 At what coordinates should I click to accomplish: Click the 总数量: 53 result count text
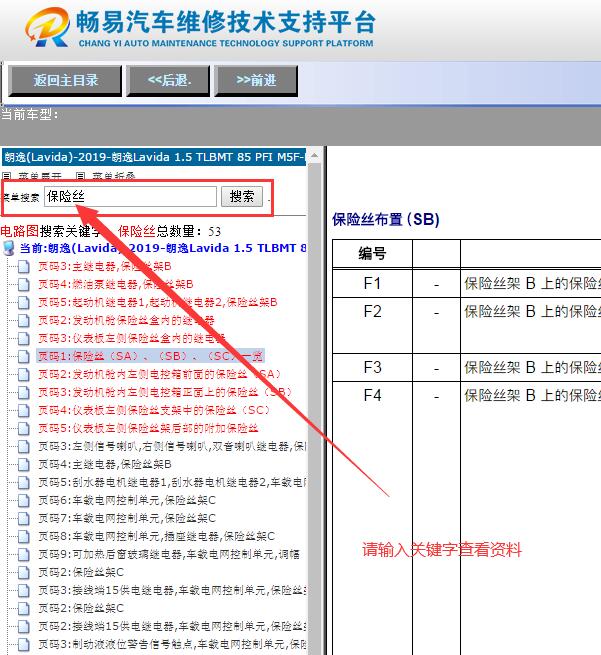(189, 231)
